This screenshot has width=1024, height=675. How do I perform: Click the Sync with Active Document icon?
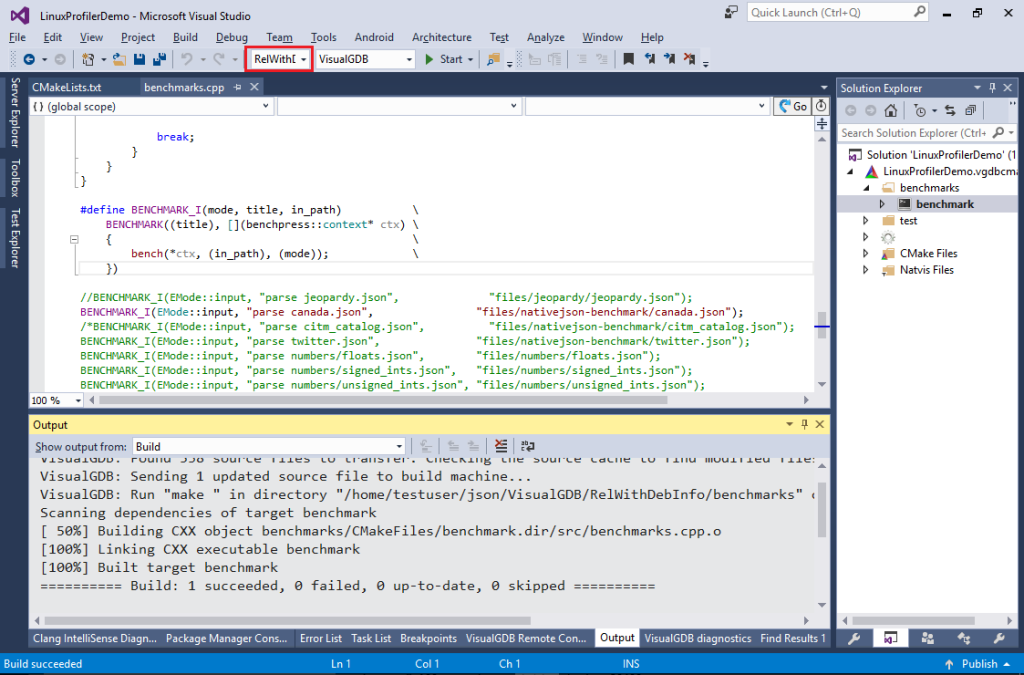tap(950, 110)
